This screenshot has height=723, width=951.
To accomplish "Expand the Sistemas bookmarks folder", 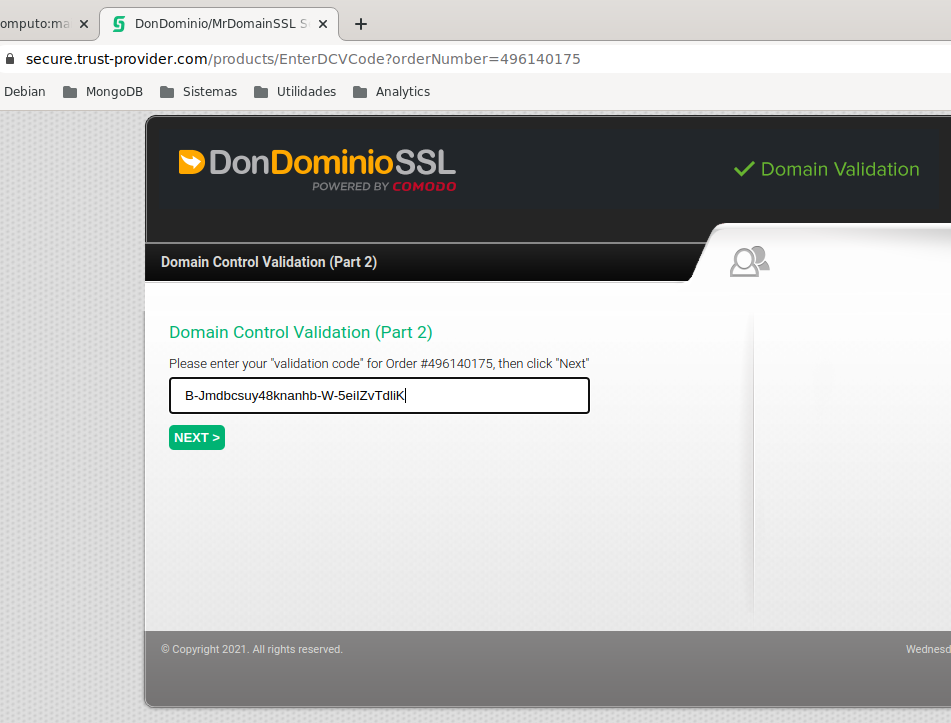I will tap(198, 92).
